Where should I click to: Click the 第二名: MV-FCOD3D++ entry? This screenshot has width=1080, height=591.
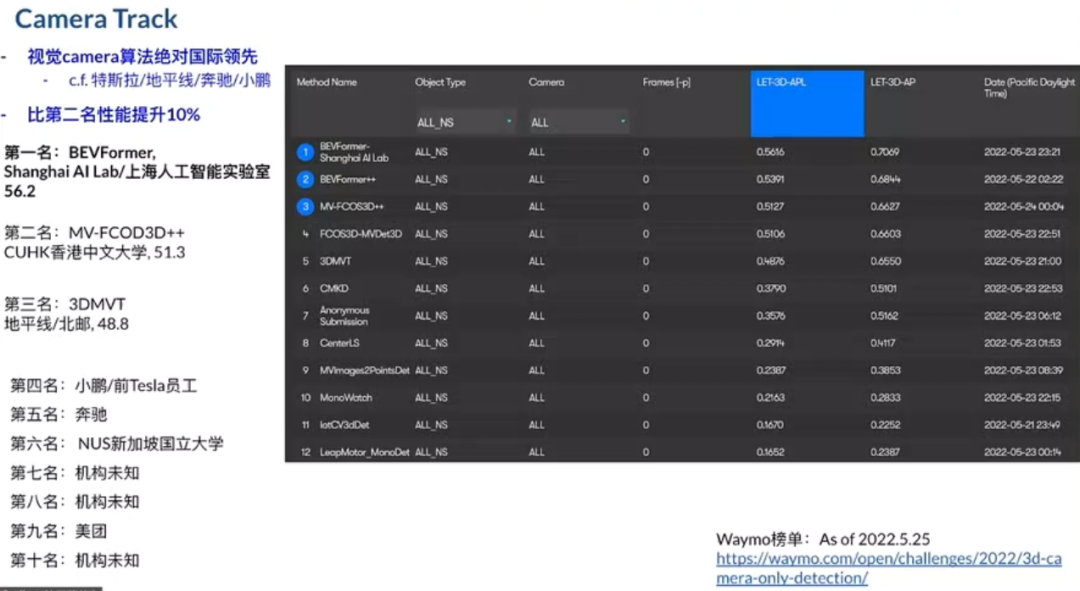pos(94,242)
